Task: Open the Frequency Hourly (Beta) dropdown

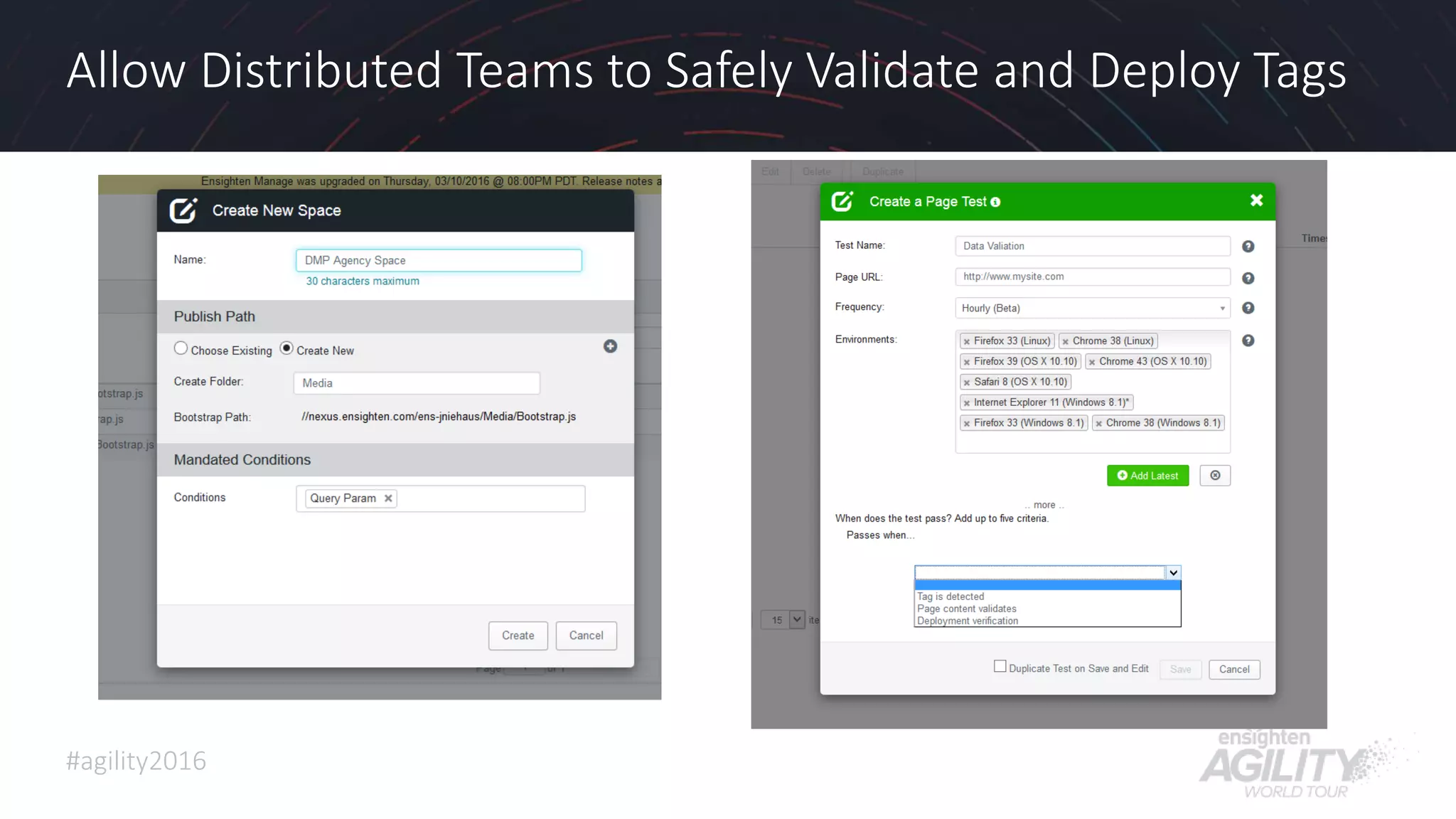Action: point(1093,308)
